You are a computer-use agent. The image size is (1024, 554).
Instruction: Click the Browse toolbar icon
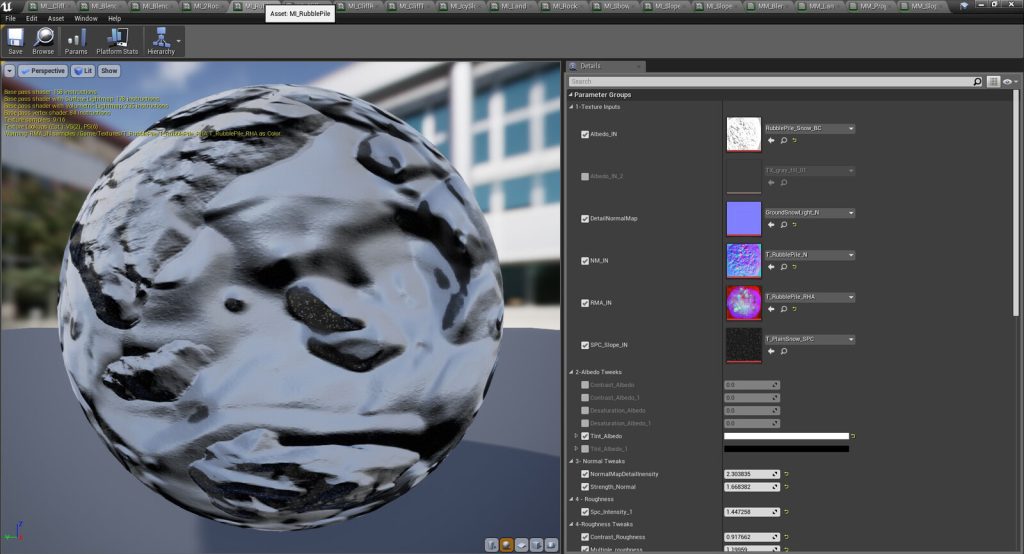(43, 40)
